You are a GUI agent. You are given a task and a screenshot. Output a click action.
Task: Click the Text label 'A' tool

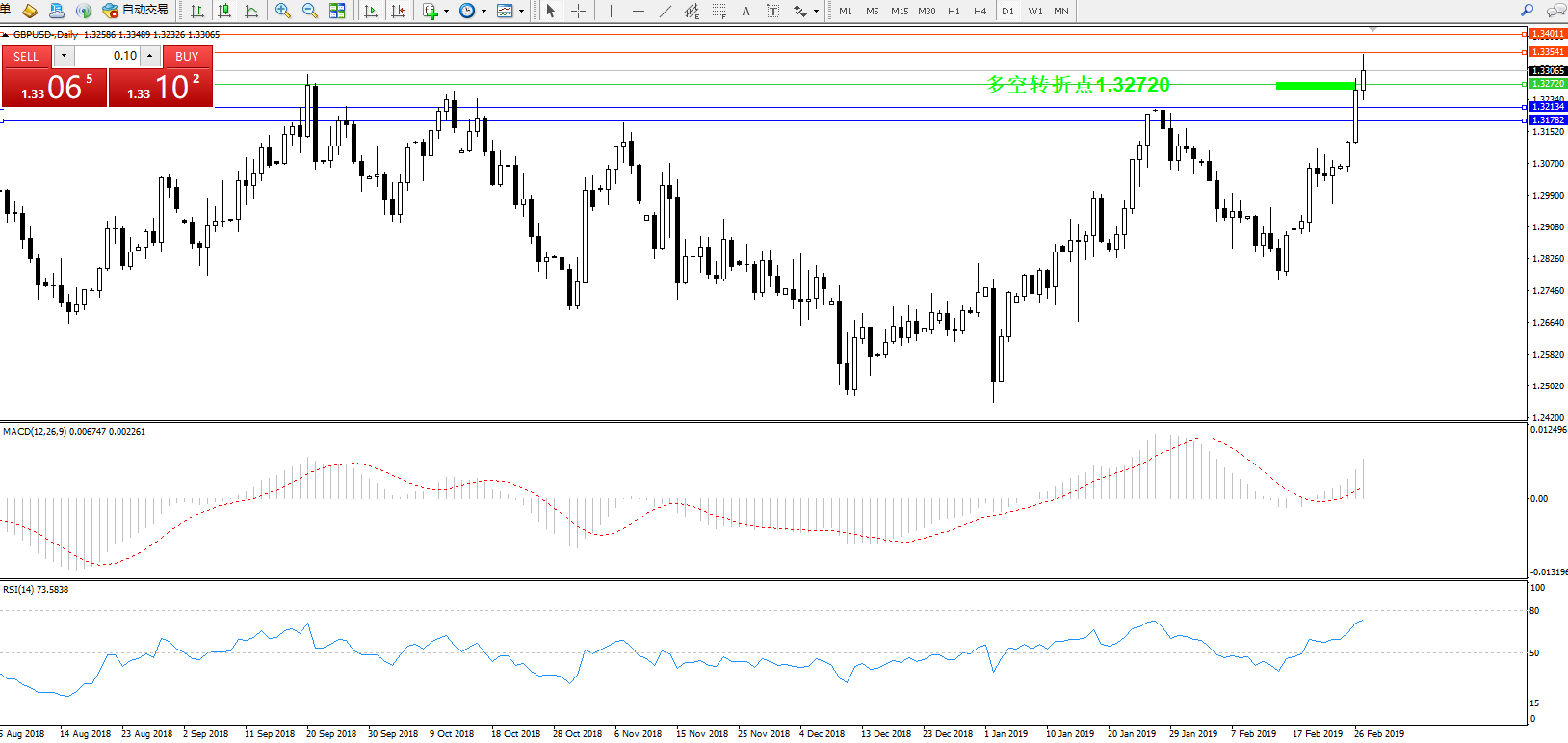coord(745,11)
